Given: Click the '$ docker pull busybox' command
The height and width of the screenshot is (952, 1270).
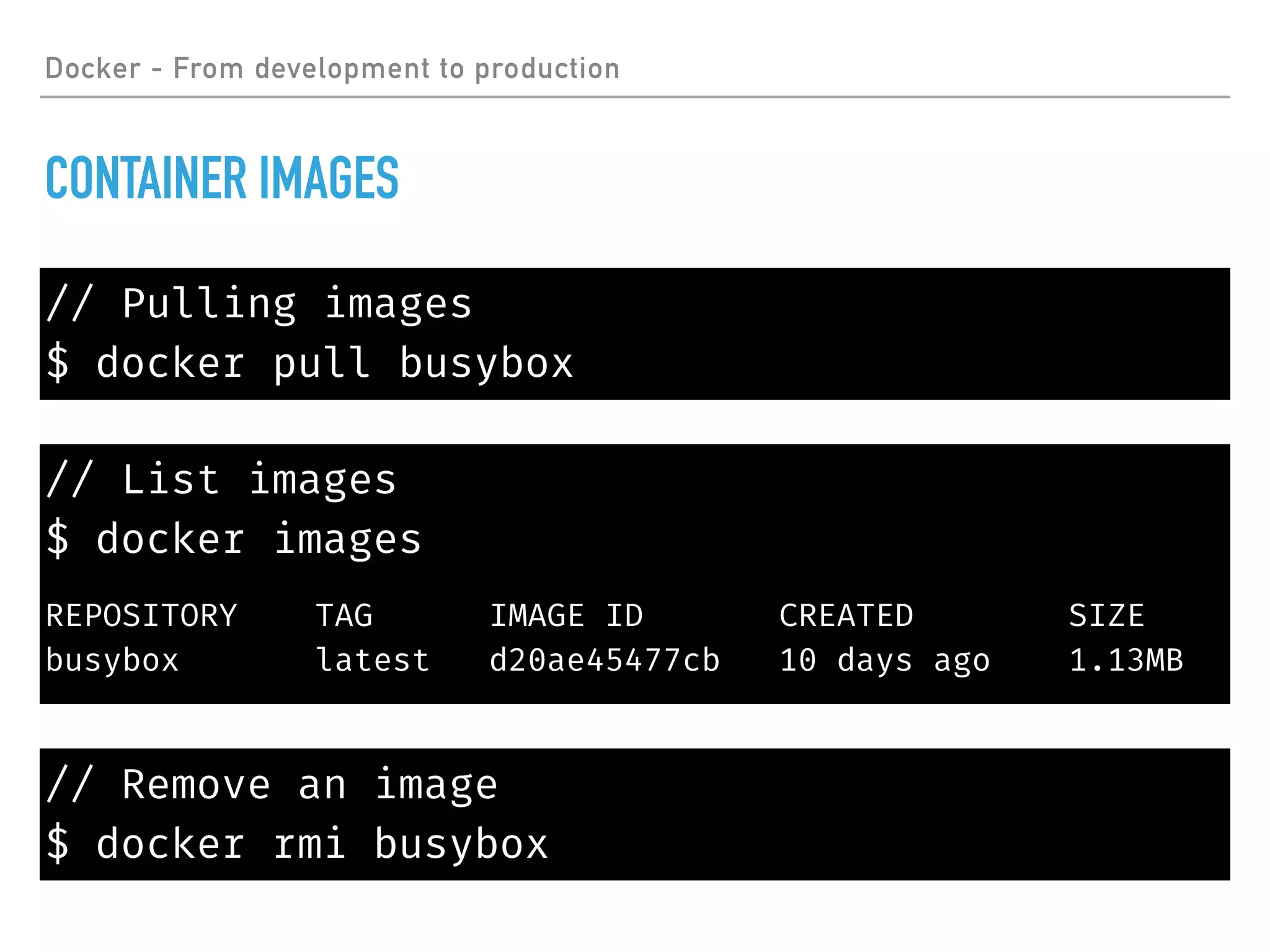Looking at the screenshot, I should [x=309, y=363].
